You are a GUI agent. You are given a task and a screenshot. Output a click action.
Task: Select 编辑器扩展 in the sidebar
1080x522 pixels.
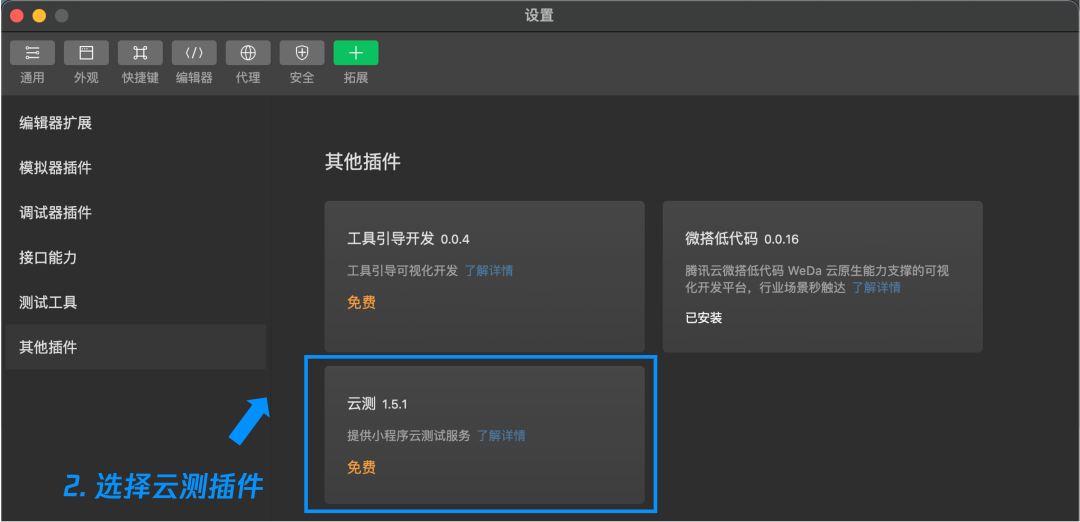point(136,123)
